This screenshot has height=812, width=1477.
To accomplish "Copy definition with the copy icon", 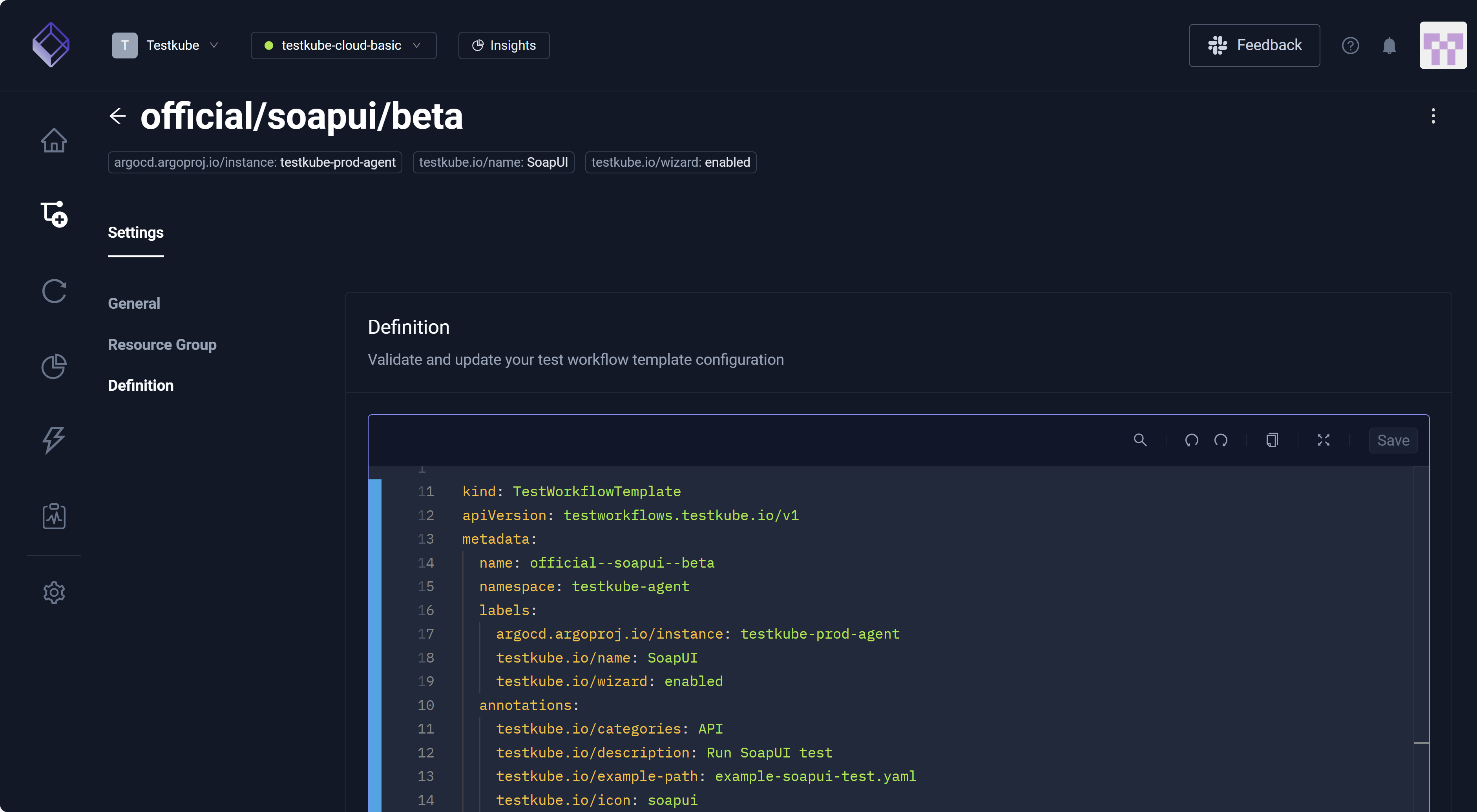I will pyautogui.click(x=1272, y=440).
